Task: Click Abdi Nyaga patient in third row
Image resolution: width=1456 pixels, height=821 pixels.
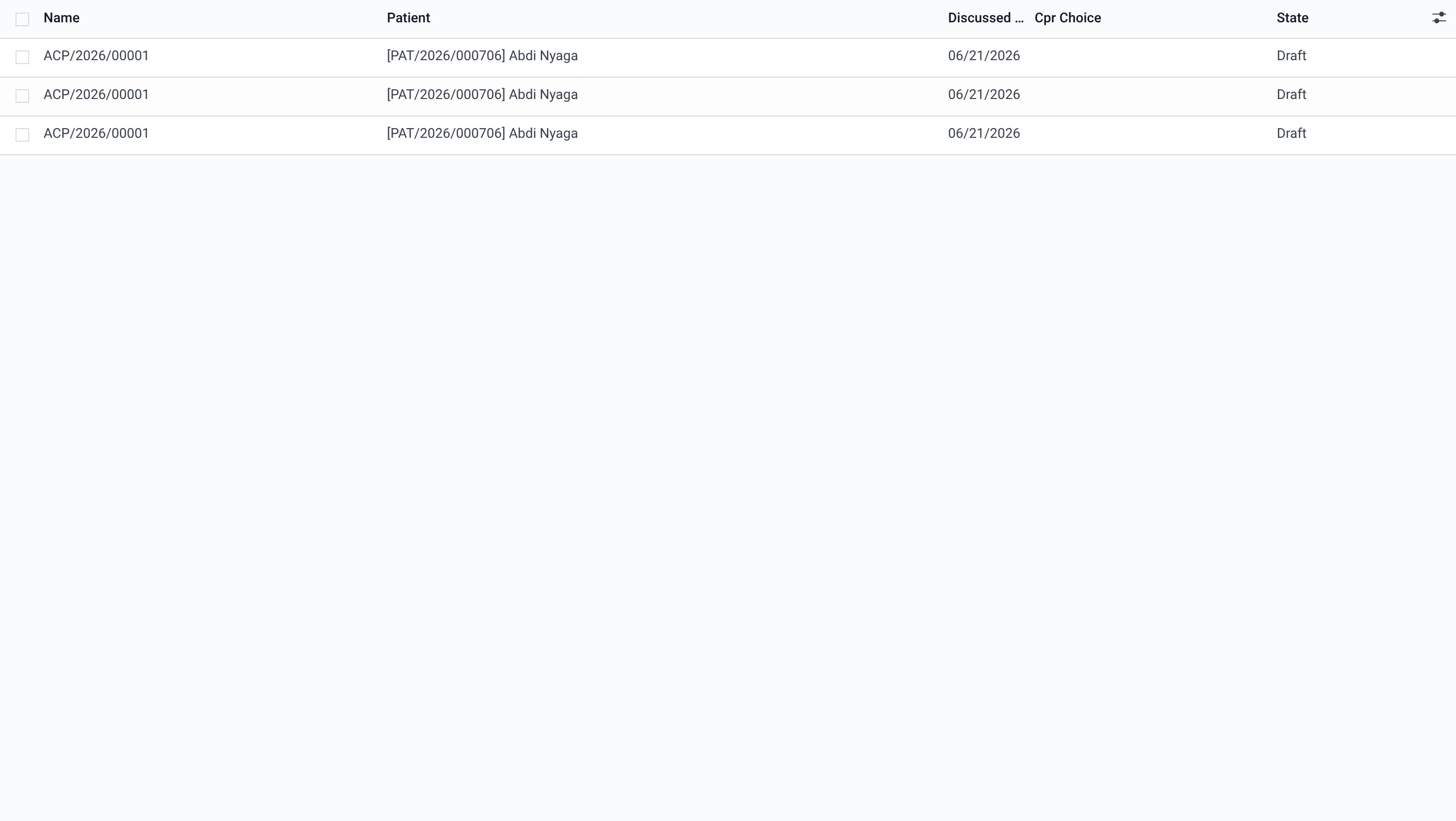Action: (x=482, y=133)
